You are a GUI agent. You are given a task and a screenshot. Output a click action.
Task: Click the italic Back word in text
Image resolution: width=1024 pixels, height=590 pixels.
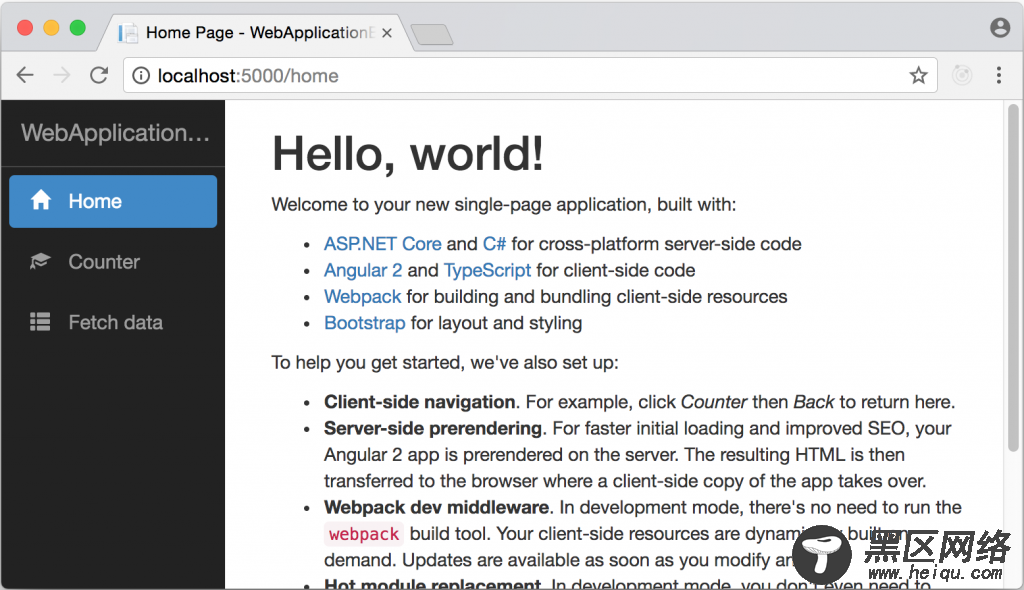814,402
